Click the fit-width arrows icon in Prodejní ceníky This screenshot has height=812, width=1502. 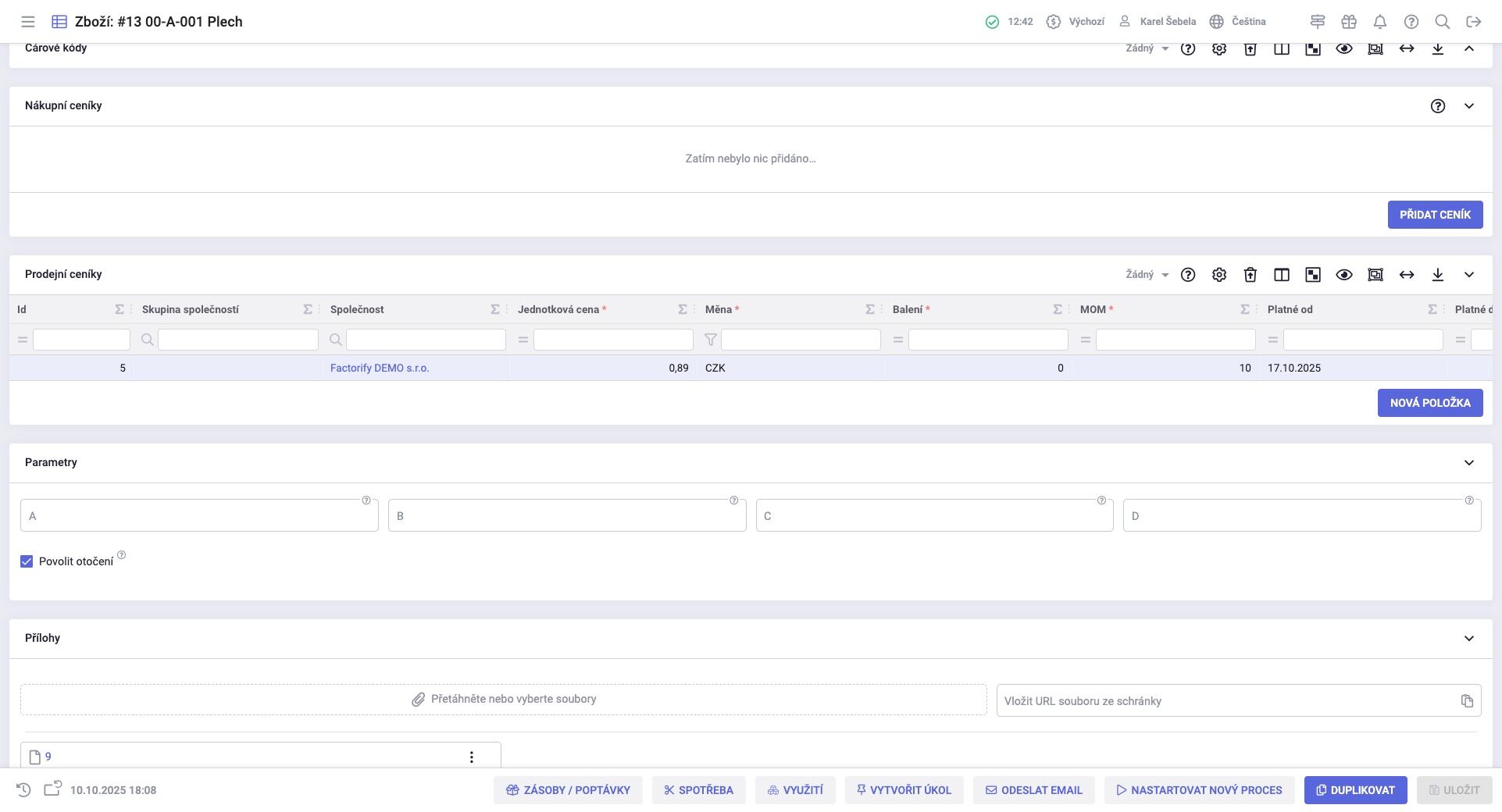1407,275
